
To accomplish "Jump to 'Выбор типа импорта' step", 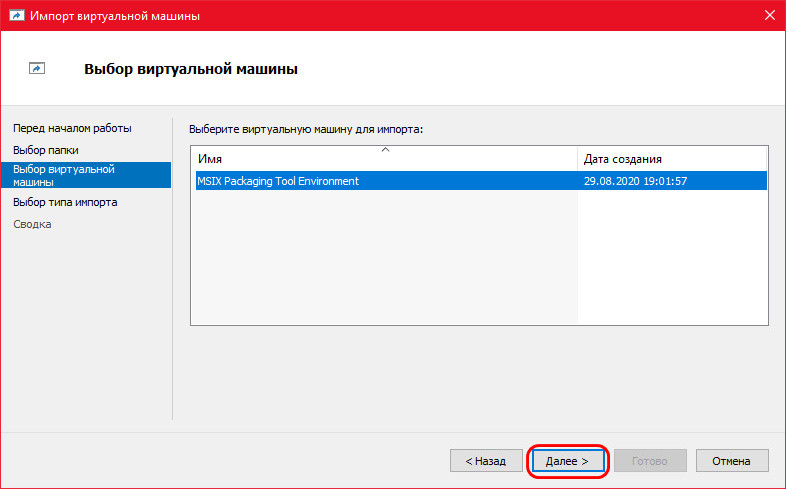I will 65,202.
